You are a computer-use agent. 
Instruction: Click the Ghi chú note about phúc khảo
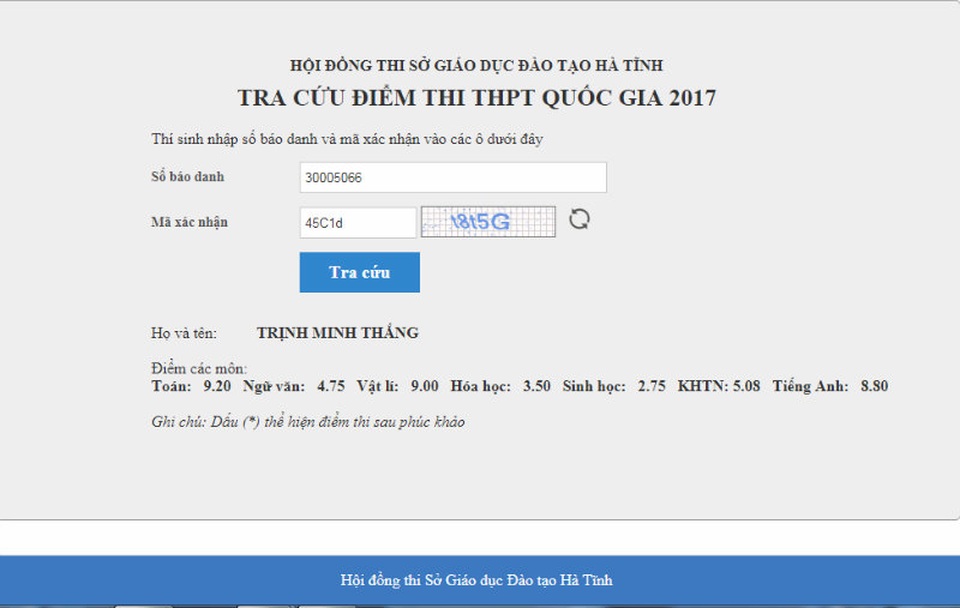308,422
